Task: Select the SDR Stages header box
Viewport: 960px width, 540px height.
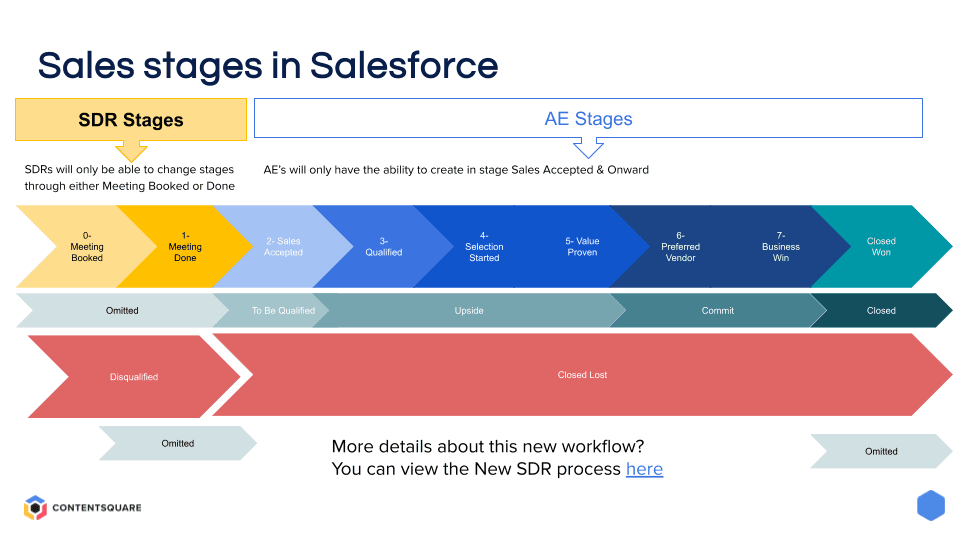Action: (131, 119)
